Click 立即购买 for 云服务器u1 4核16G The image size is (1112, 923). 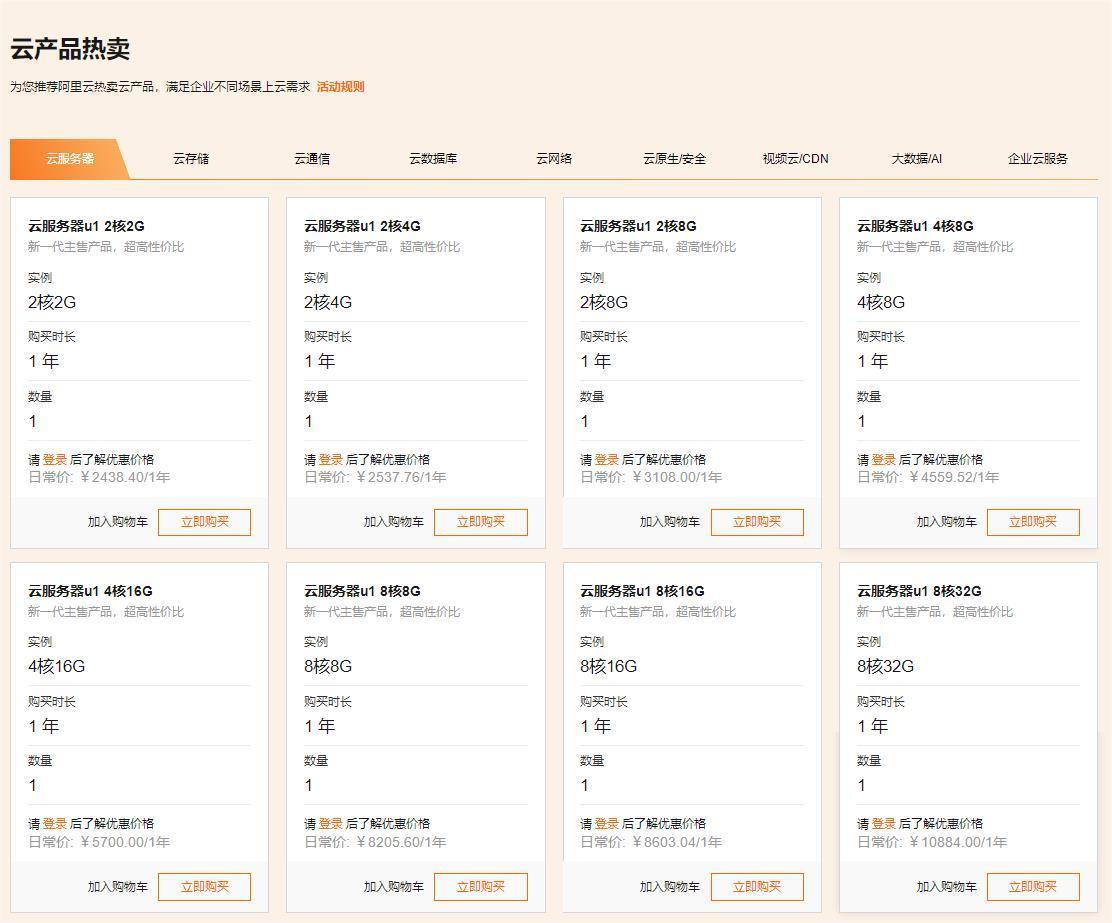pyautogui.click(x=204, y=887)
